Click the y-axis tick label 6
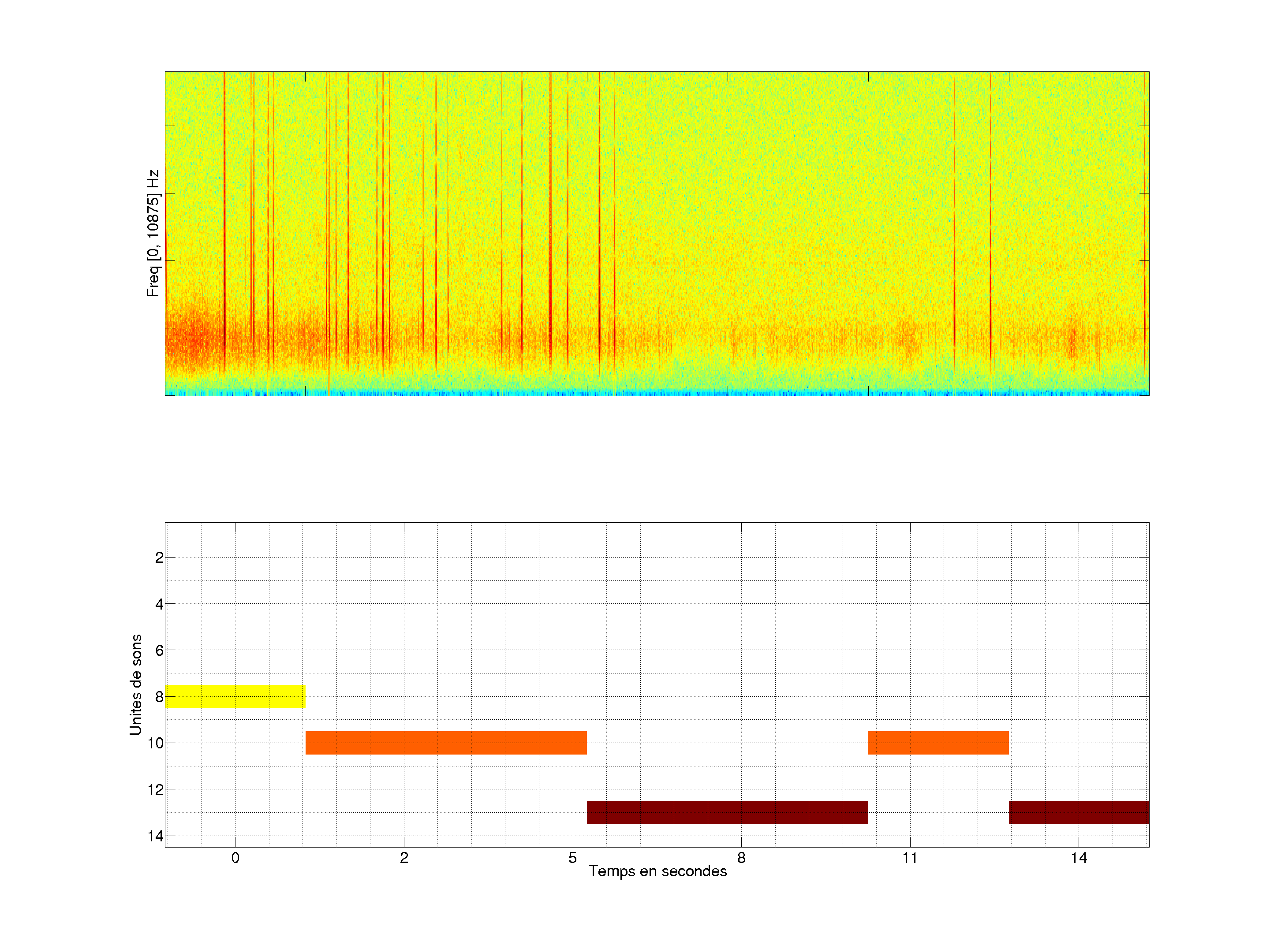The image size is (1270, 952). click(159, 650)
